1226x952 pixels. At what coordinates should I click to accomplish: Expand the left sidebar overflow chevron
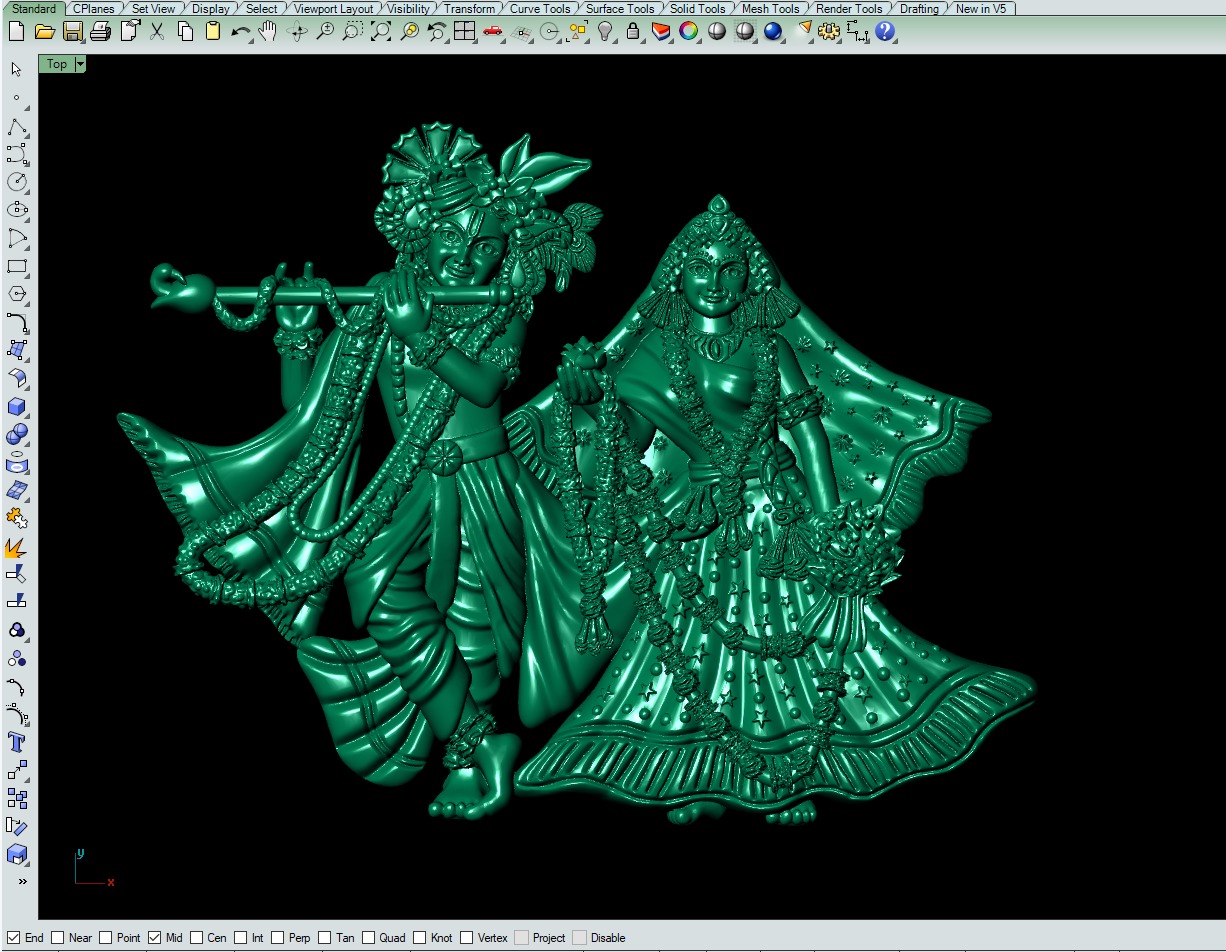tap(22, 882)
